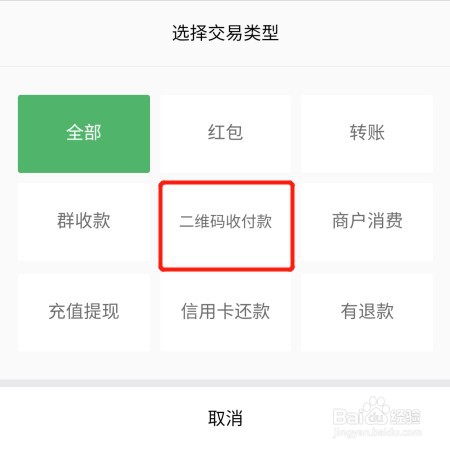The height and width of the screenshot is (450, 450).
Task: Click the currently highlighted green tile
Action: tap(84, 134)
